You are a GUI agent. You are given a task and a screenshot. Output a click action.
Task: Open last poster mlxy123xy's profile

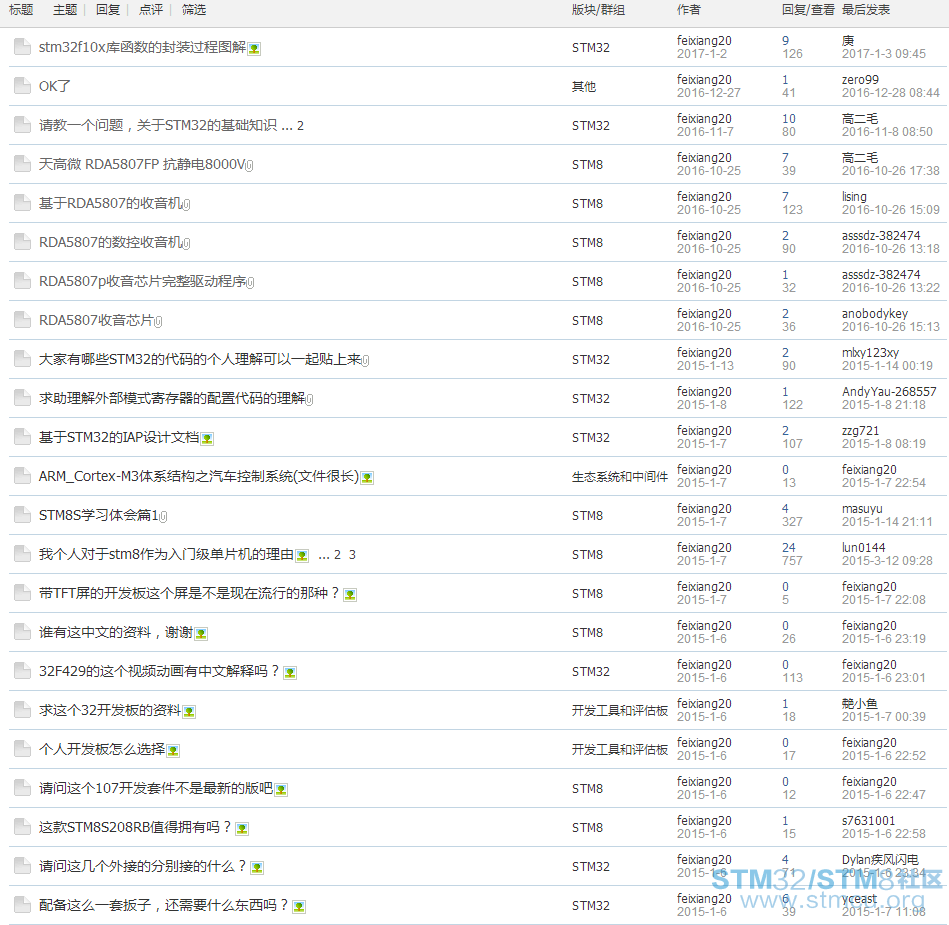[x=870, y=353]
